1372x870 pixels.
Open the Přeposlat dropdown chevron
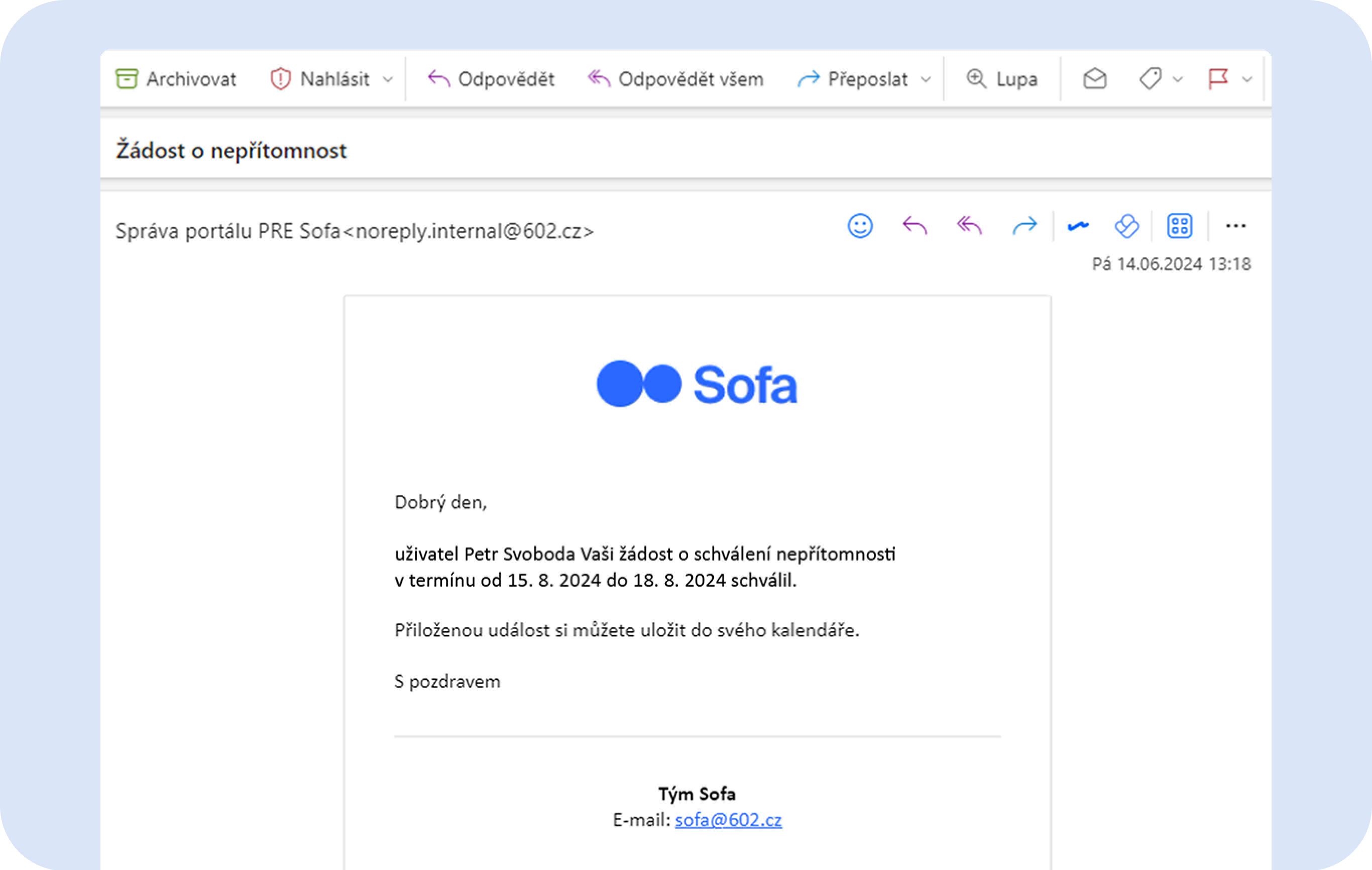pyautogui.click(x=927, y=79)
